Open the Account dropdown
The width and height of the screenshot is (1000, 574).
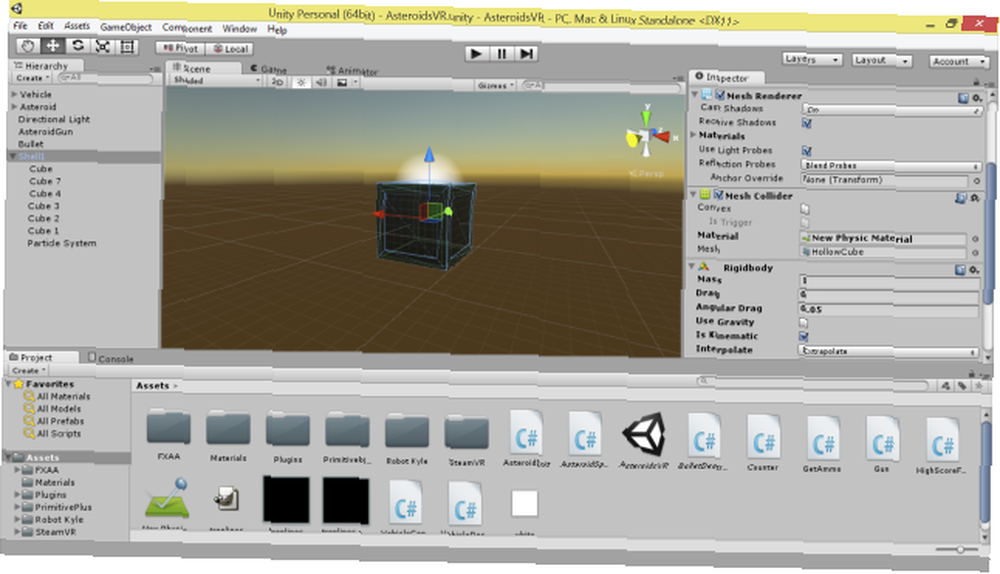tap(959, 61)
